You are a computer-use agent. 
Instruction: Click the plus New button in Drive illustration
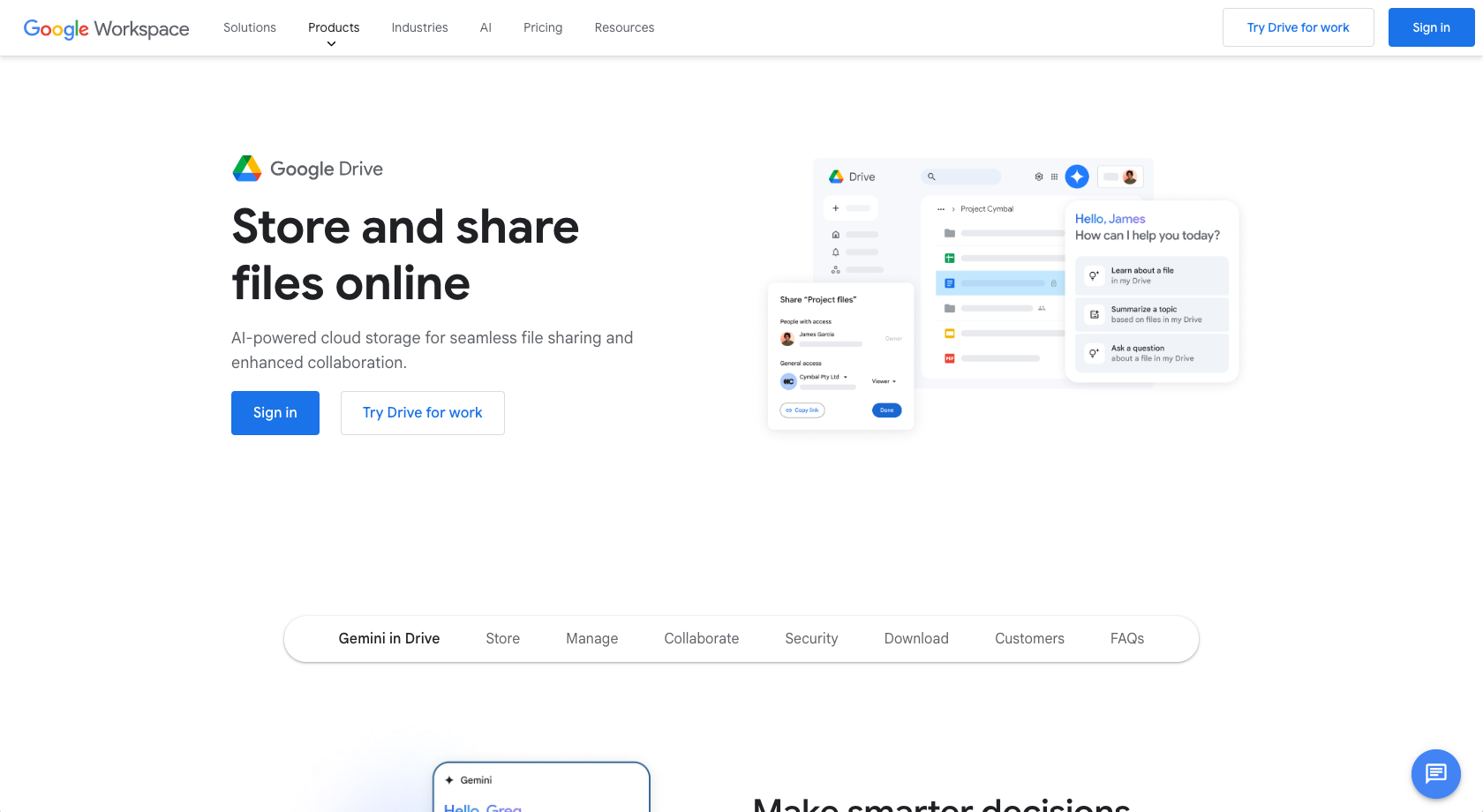[851, 208]
